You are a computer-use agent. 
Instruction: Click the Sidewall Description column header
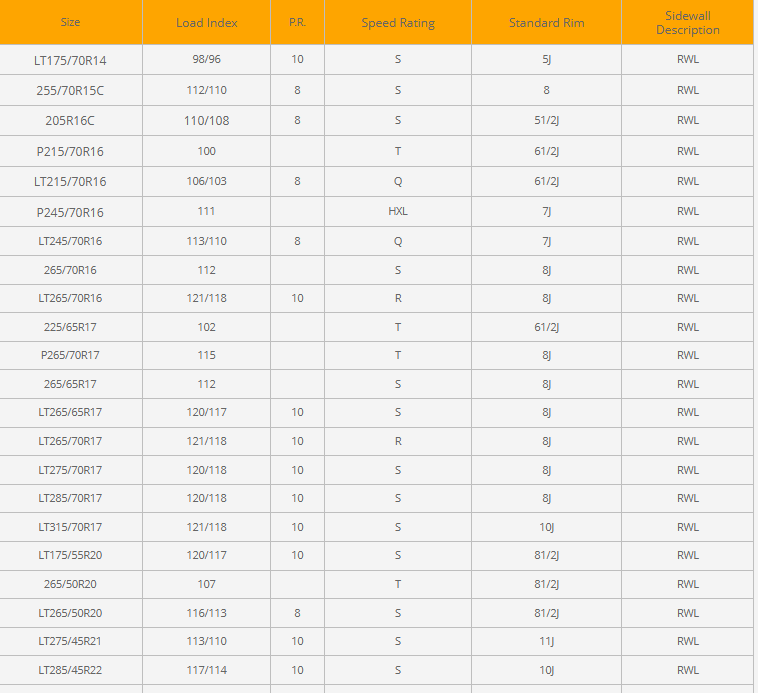688,23
